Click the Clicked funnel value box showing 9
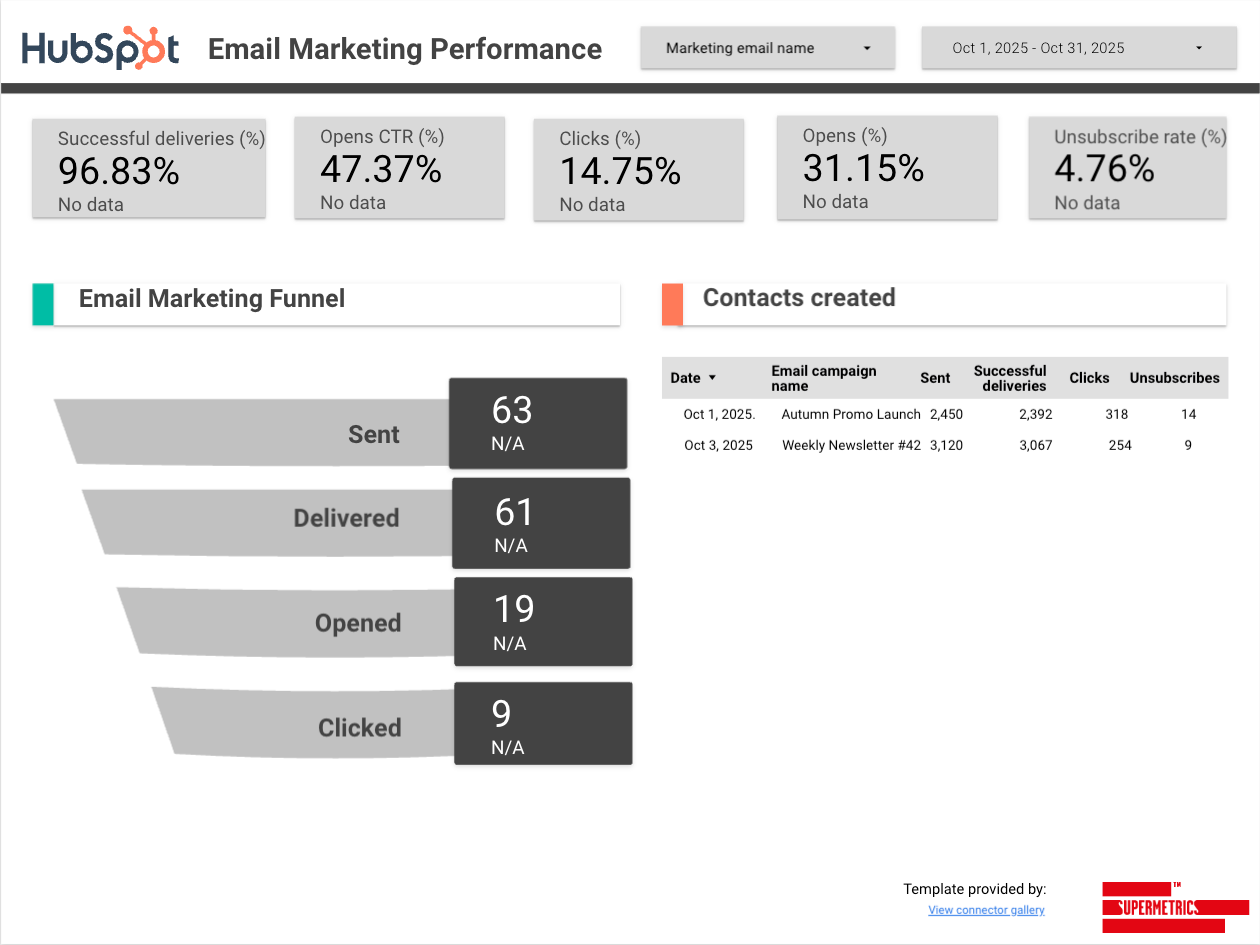Image resolution: width=1260 pixels, height=945 pixels. [543, 724]
